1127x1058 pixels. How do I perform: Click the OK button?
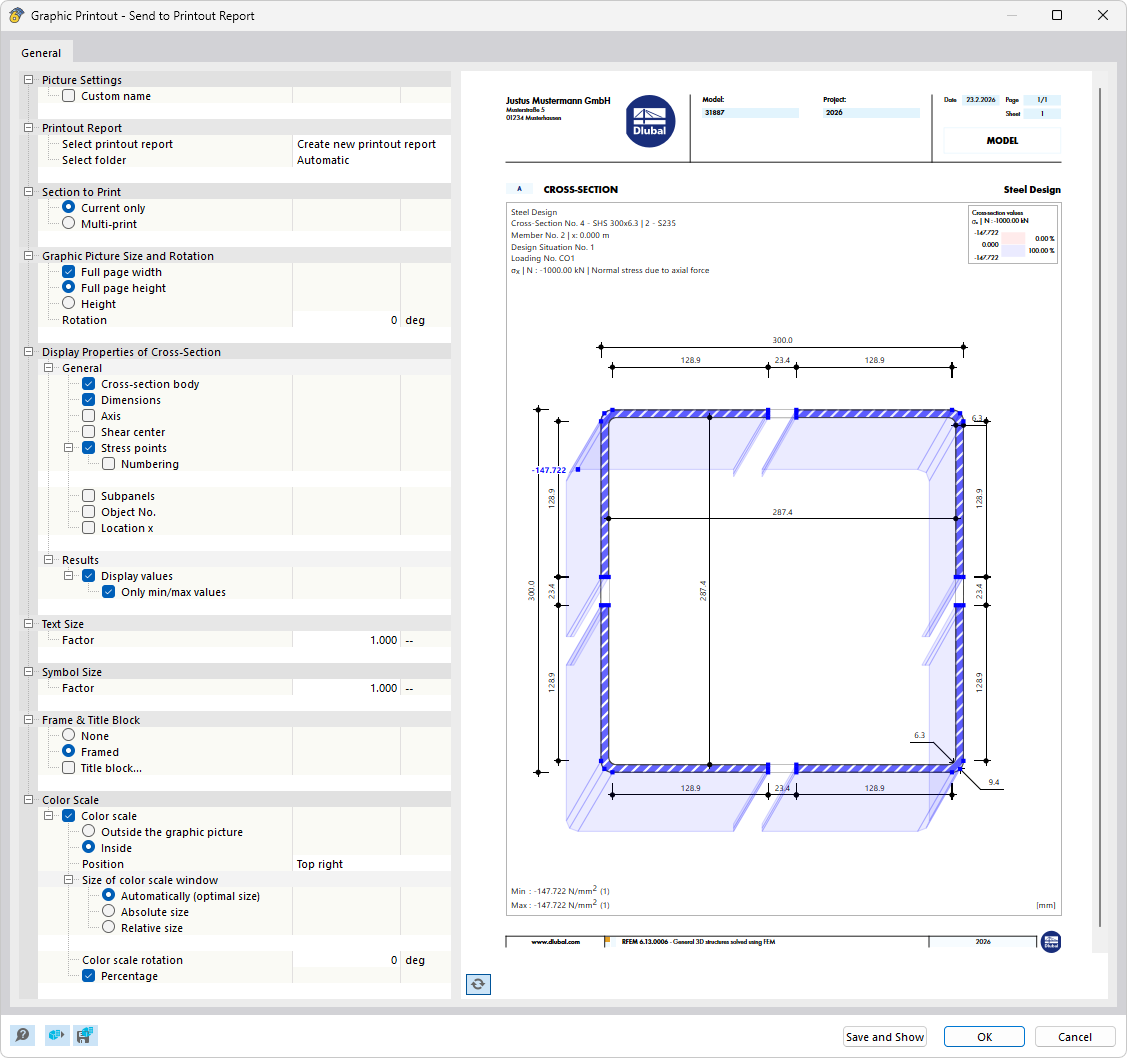click(983, 1036)
